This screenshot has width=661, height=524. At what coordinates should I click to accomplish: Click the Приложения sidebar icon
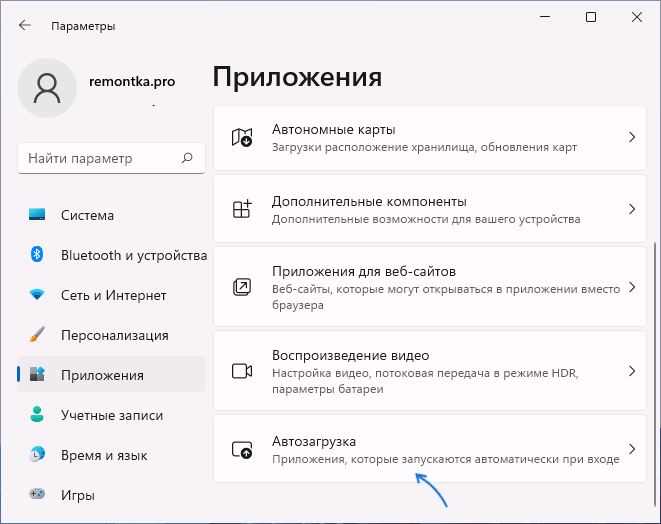[x=37, y=374]
